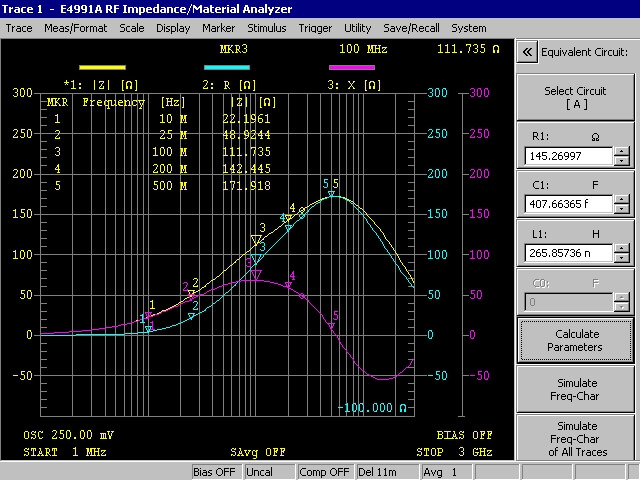
Task: Click the L1 value field 265.85736 n
Action: click(569, 253)
